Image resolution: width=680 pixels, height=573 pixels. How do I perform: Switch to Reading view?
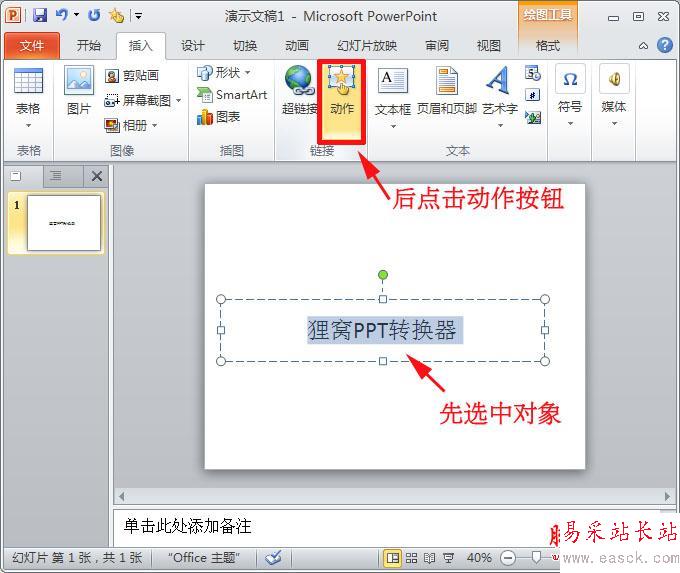(429, 558)
